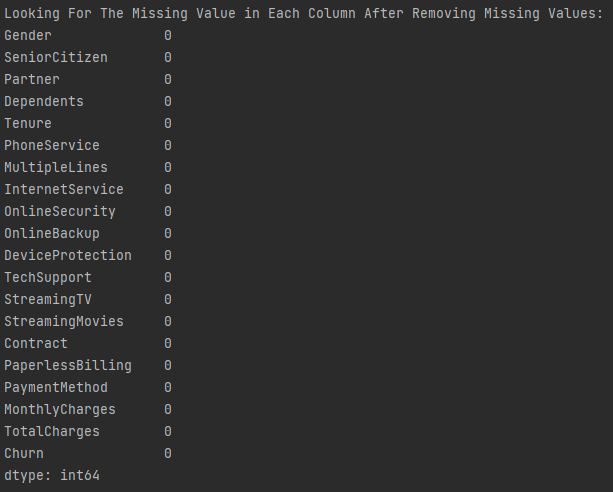Click the Tenure row label
Image resolution: width=613 pixels, height=492 pixels.
(28, 124)
